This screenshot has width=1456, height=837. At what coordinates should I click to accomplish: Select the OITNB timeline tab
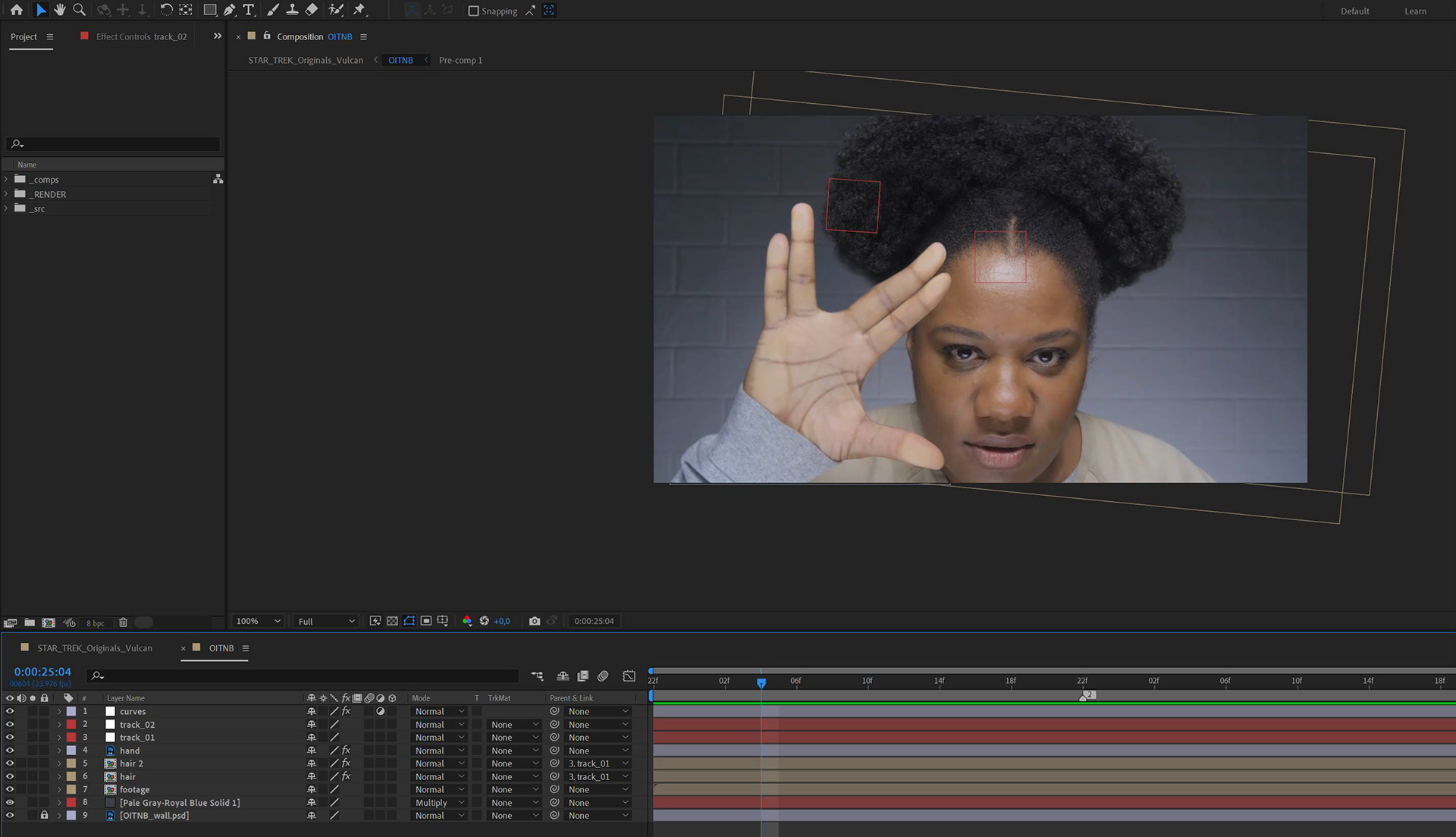(x=221, y=648)
